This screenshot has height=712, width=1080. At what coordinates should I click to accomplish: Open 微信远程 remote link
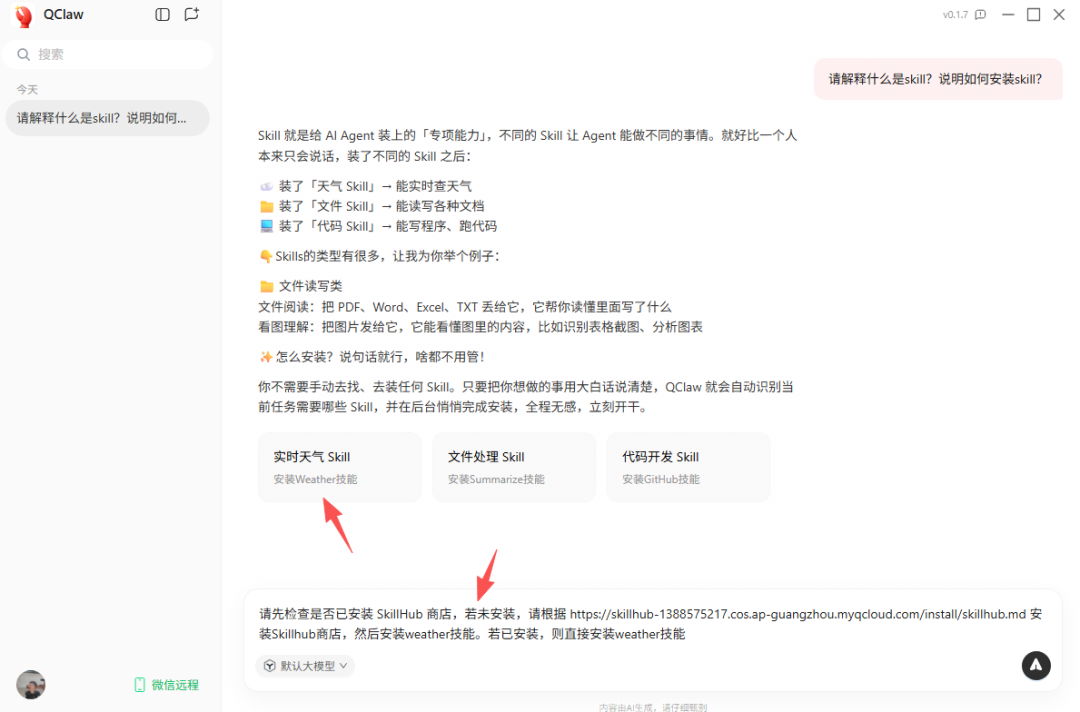[167, 684]
